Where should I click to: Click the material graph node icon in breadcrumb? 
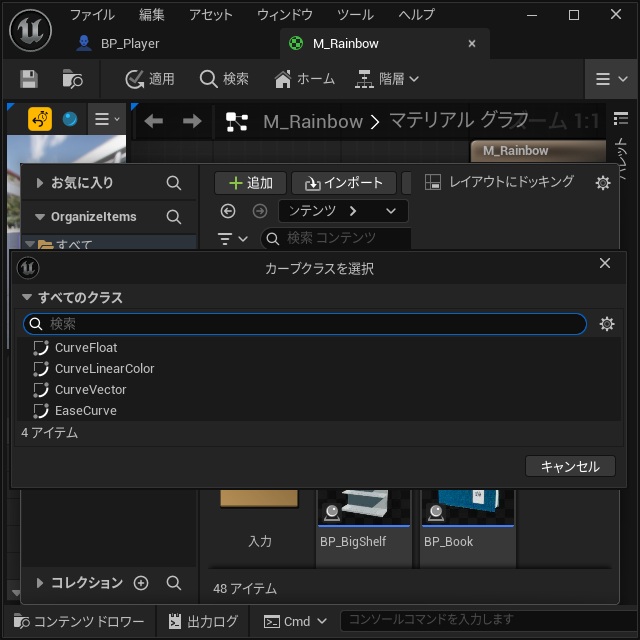237,122
